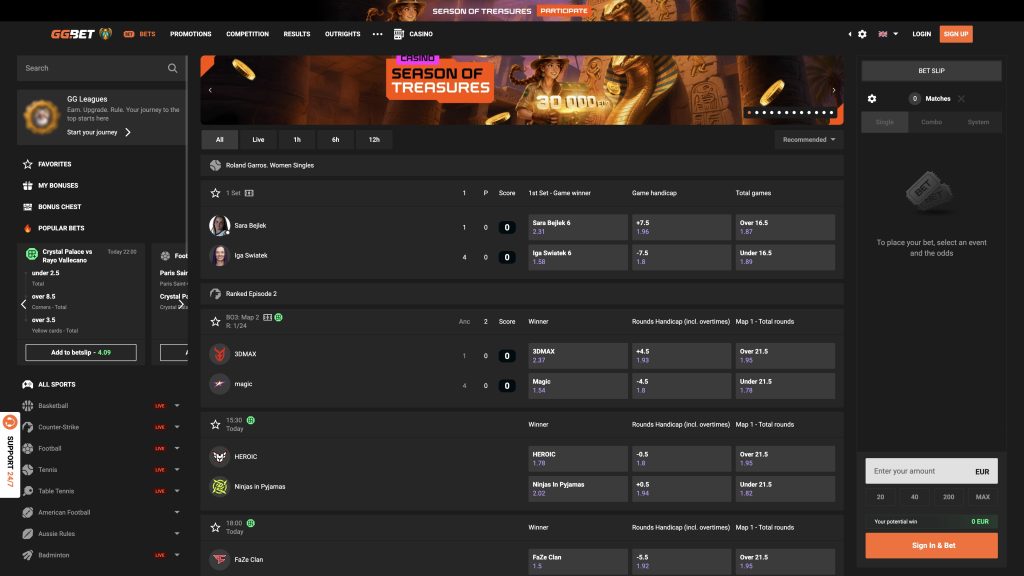Click the Badminton sport icon
1024x576 pixels.
tap(27, 555)
